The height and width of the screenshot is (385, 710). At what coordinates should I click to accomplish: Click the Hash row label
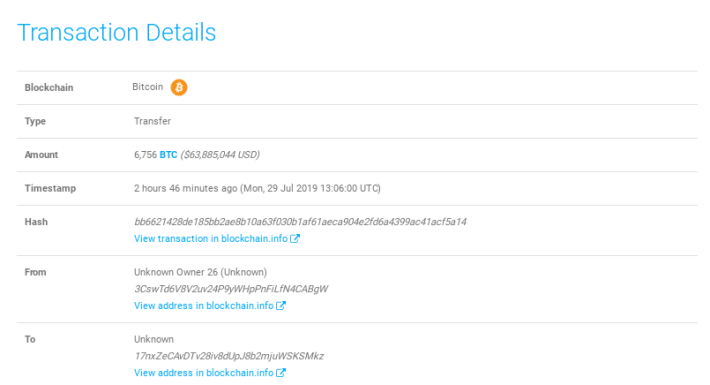pyautogui.click(x=36, y=221)
